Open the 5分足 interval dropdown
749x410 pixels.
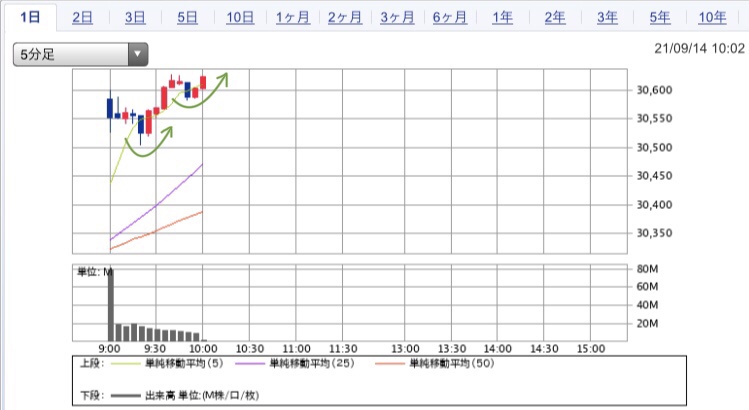[x=70, y=55]
